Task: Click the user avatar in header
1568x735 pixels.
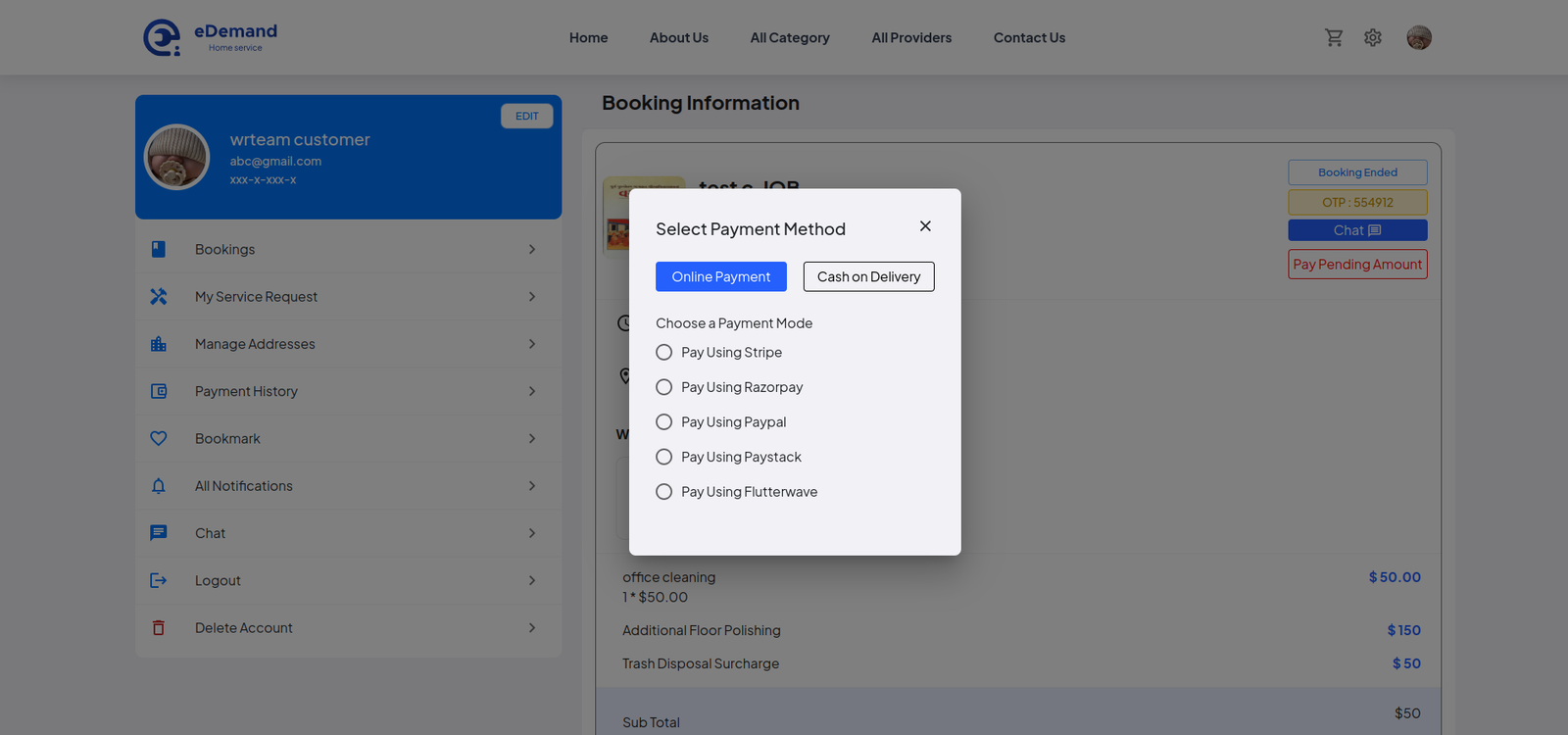Action: tap(1419, 38)
